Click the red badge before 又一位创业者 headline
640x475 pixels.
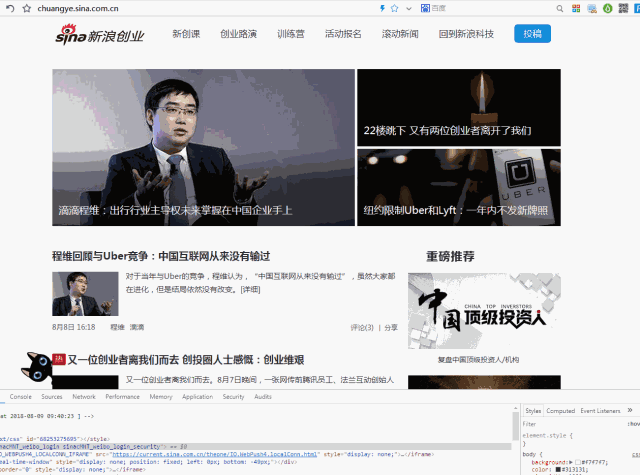click(x=59, y=360)
